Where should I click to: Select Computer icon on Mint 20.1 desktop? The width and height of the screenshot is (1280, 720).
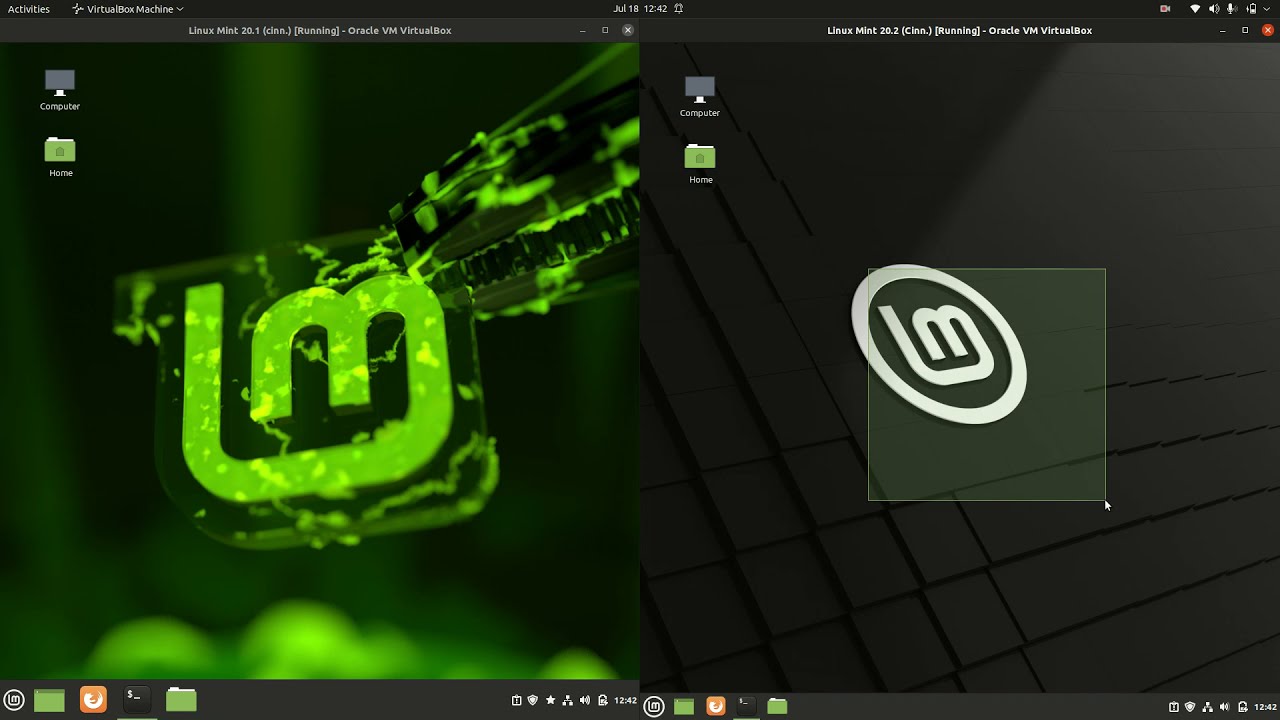60,89
